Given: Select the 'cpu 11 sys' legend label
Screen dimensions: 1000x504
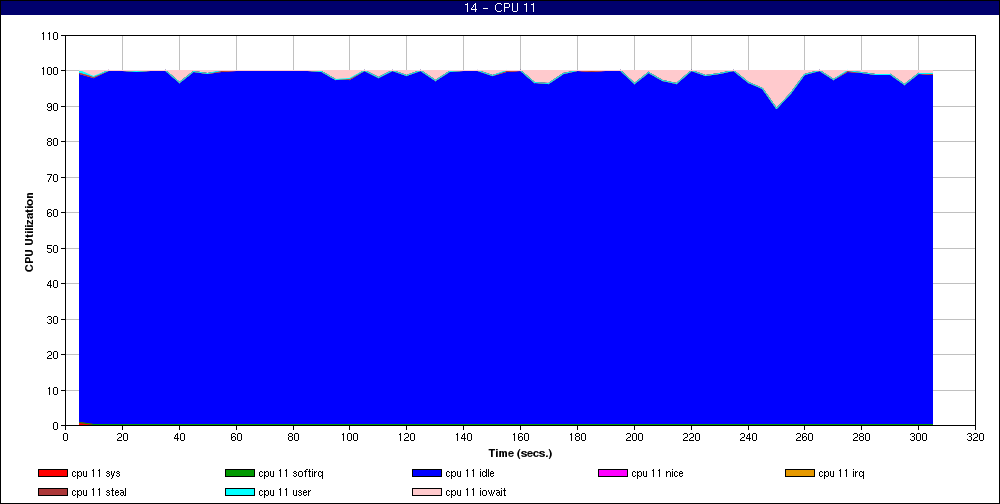Looking at the screenshot, I should (96, 473).
